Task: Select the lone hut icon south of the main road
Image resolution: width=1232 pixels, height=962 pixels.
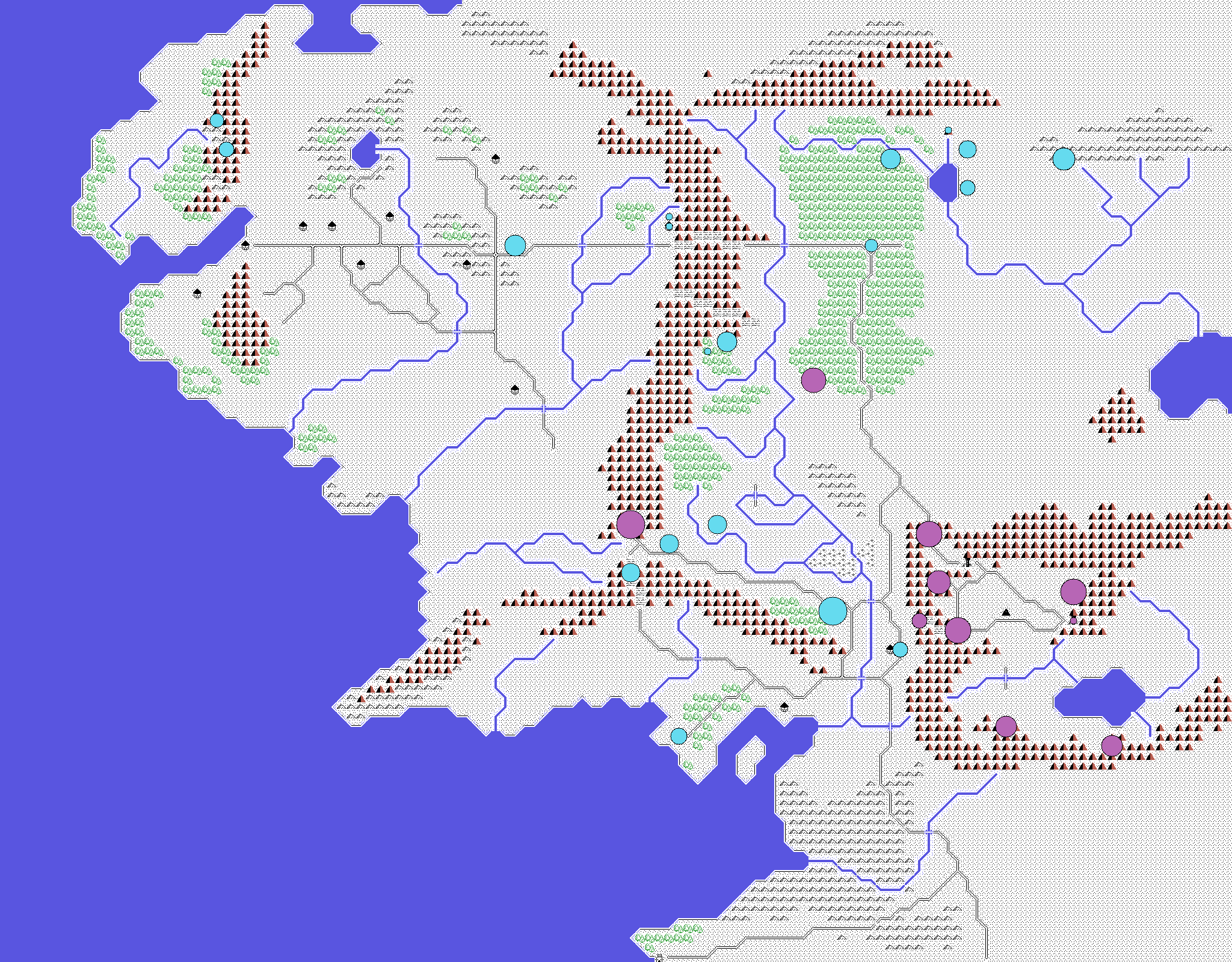Action: (x=514, y=390)
